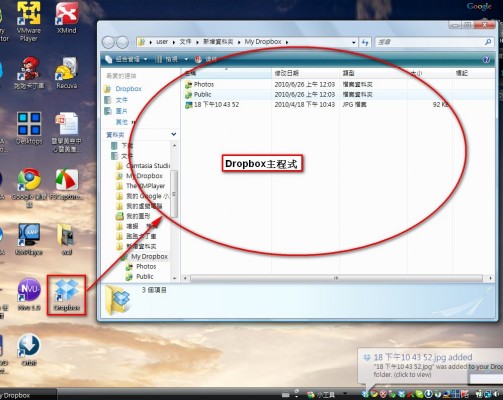Viewport: 503px width, 400px height.
Task: Open the Desktops desktop icon
Action: 29,129
